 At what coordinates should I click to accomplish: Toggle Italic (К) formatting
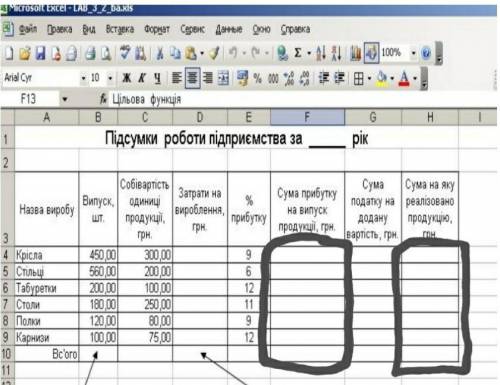coord(142,78)
